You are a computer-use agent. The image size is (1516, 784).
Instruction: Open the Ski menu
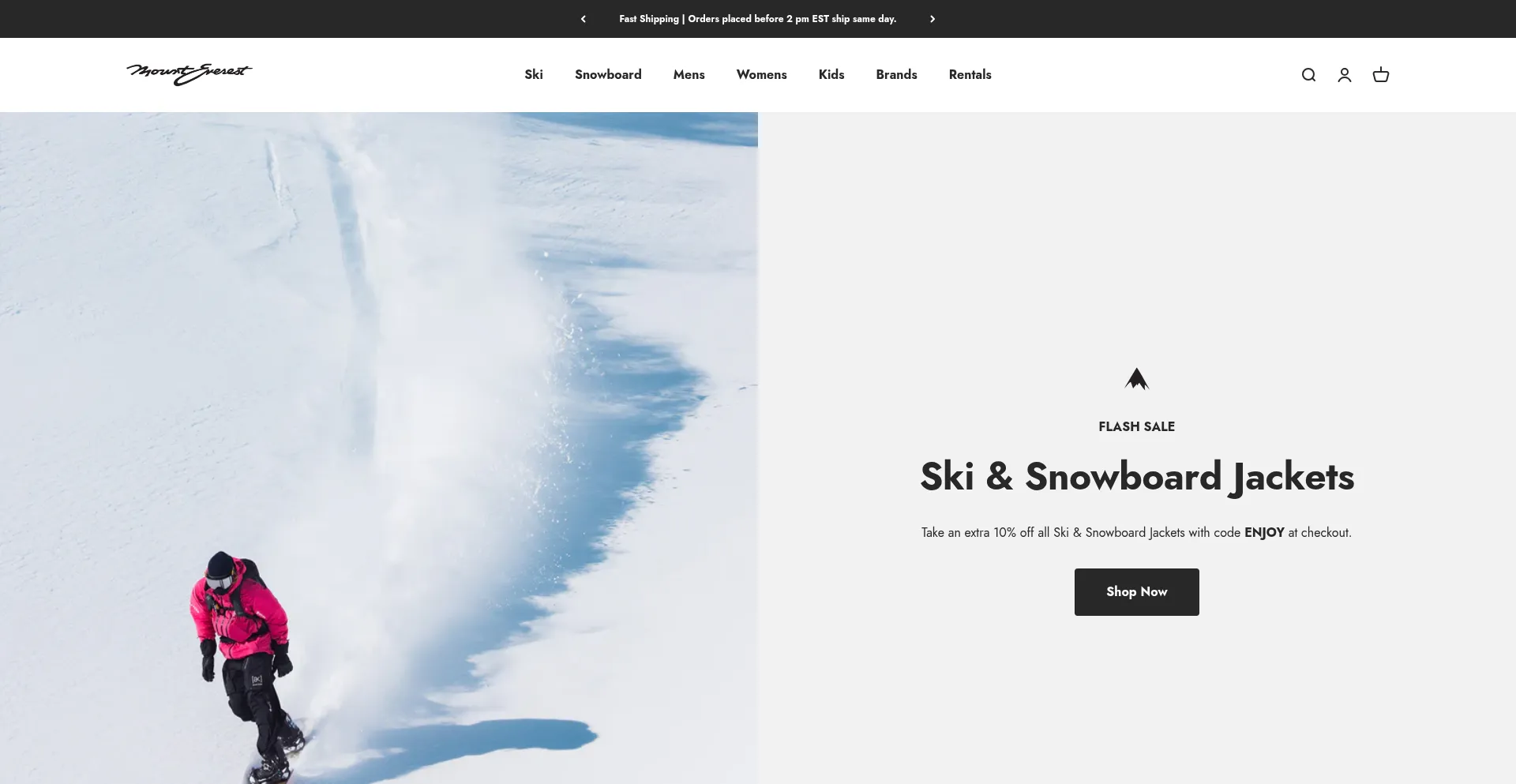[534, 74]
